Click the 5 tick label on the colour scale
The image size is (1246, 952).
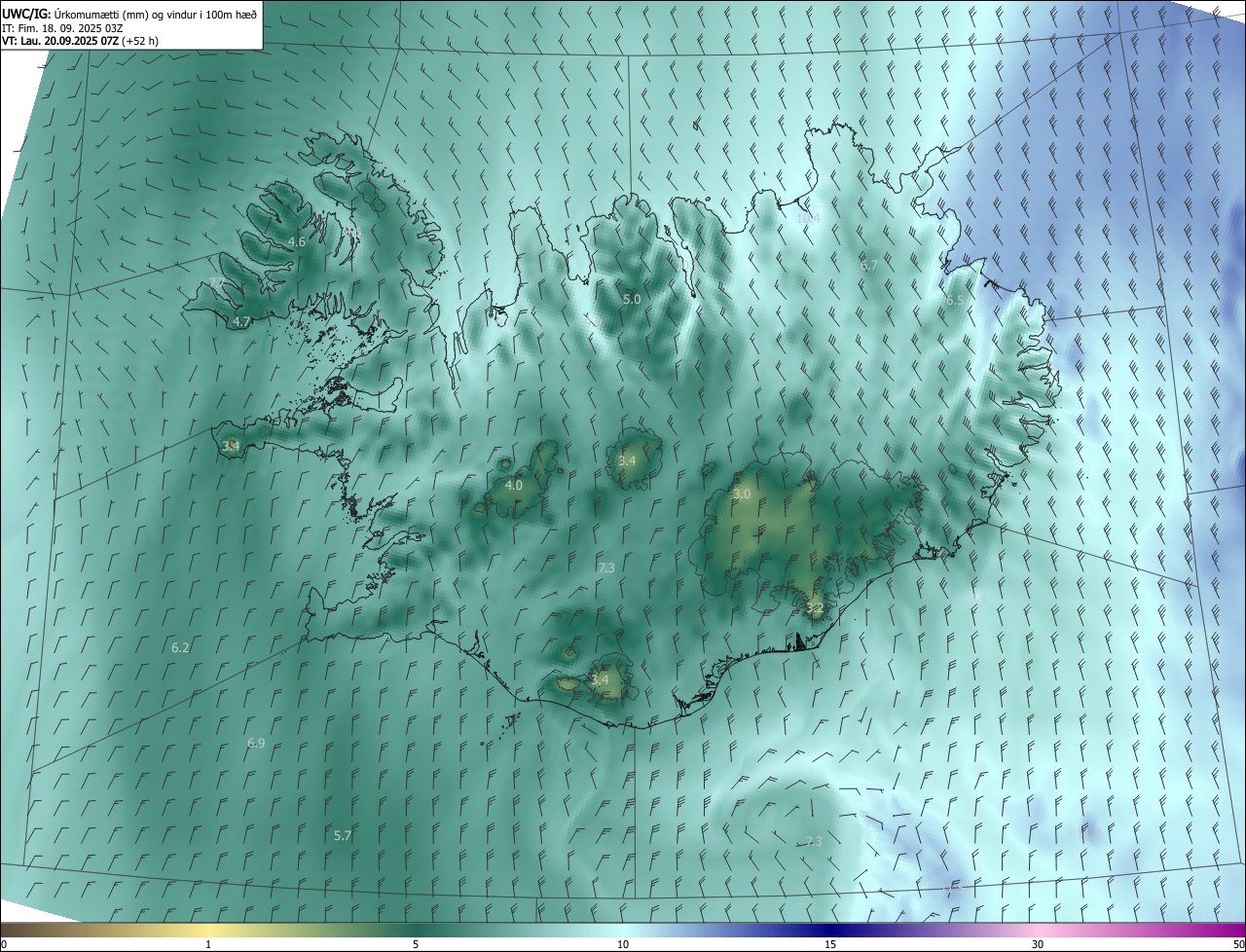click(x=416, y=944)
